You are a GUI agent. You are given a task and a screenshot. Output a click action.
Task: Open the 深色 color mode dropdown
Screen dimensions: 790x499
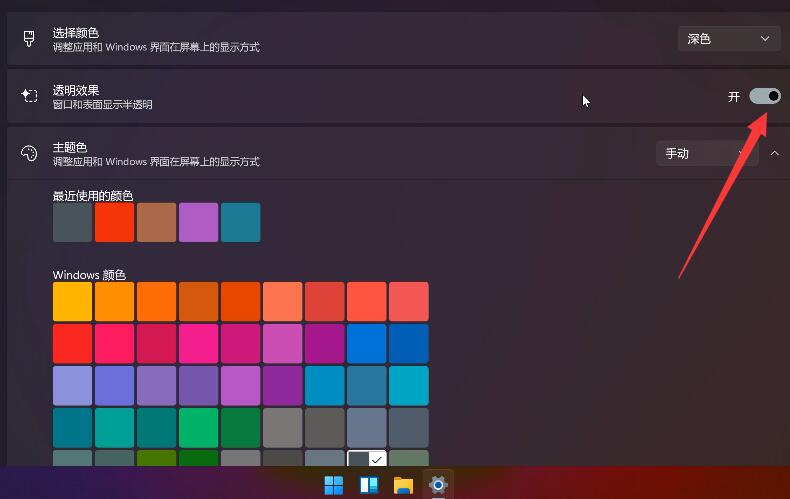click(x=729, y=39)
